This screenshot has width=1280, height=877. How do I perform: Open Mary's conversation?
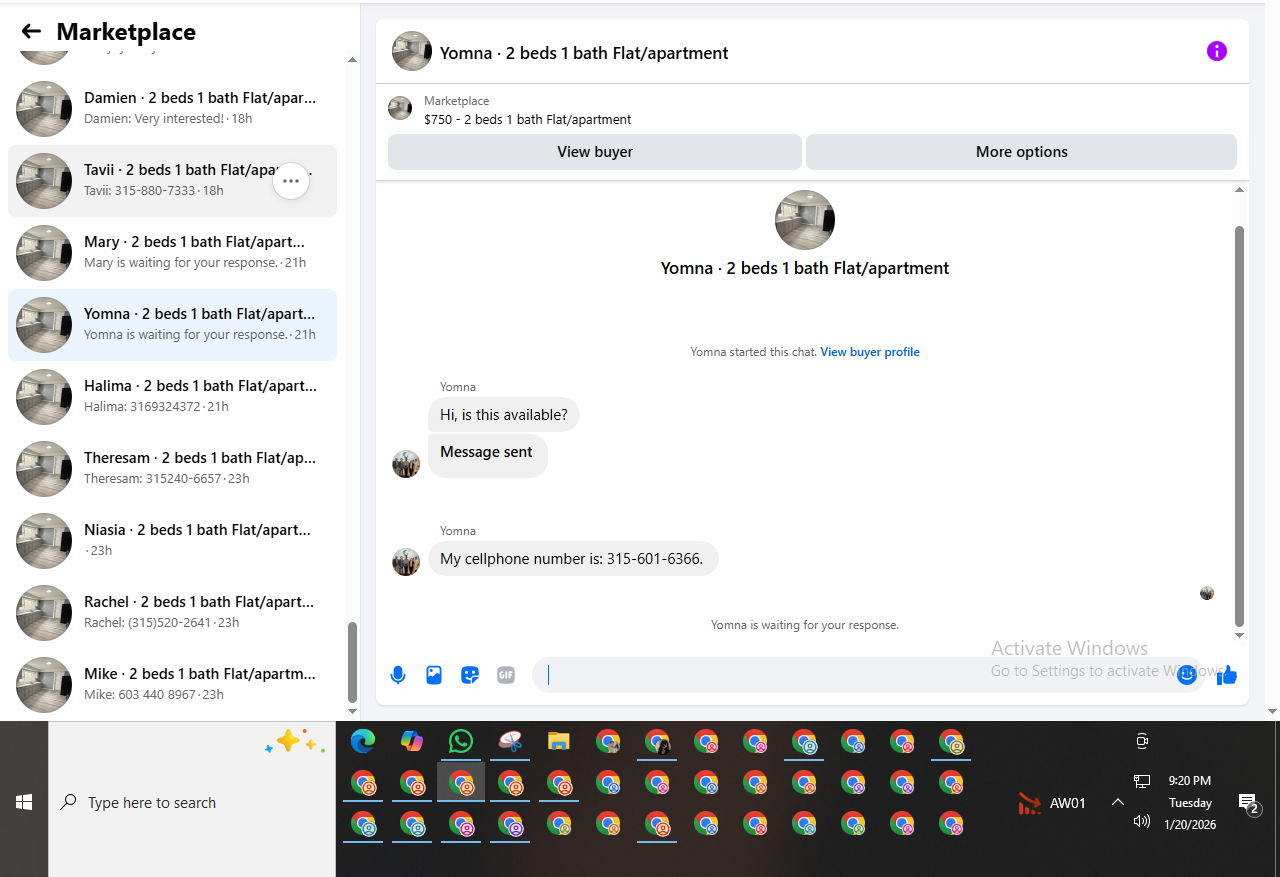coord(172,253)
